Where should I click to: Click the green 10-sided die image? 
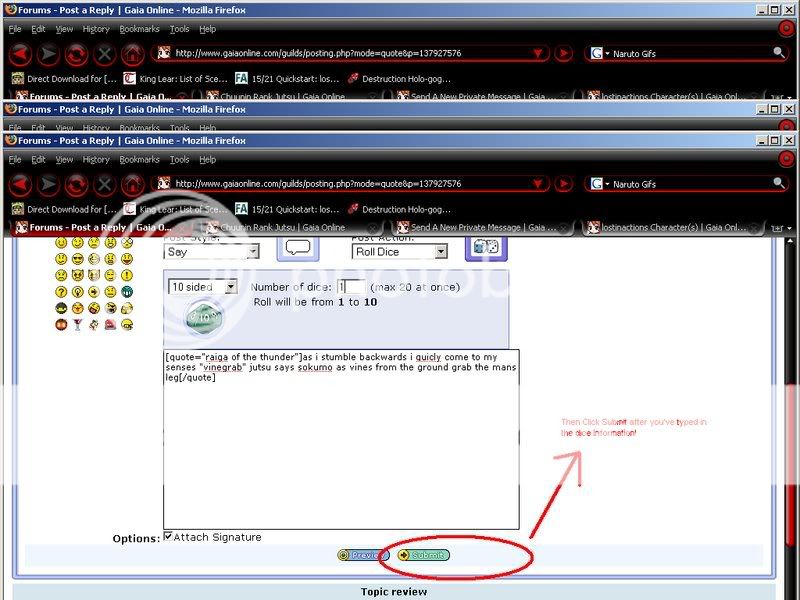pos(205,318)
